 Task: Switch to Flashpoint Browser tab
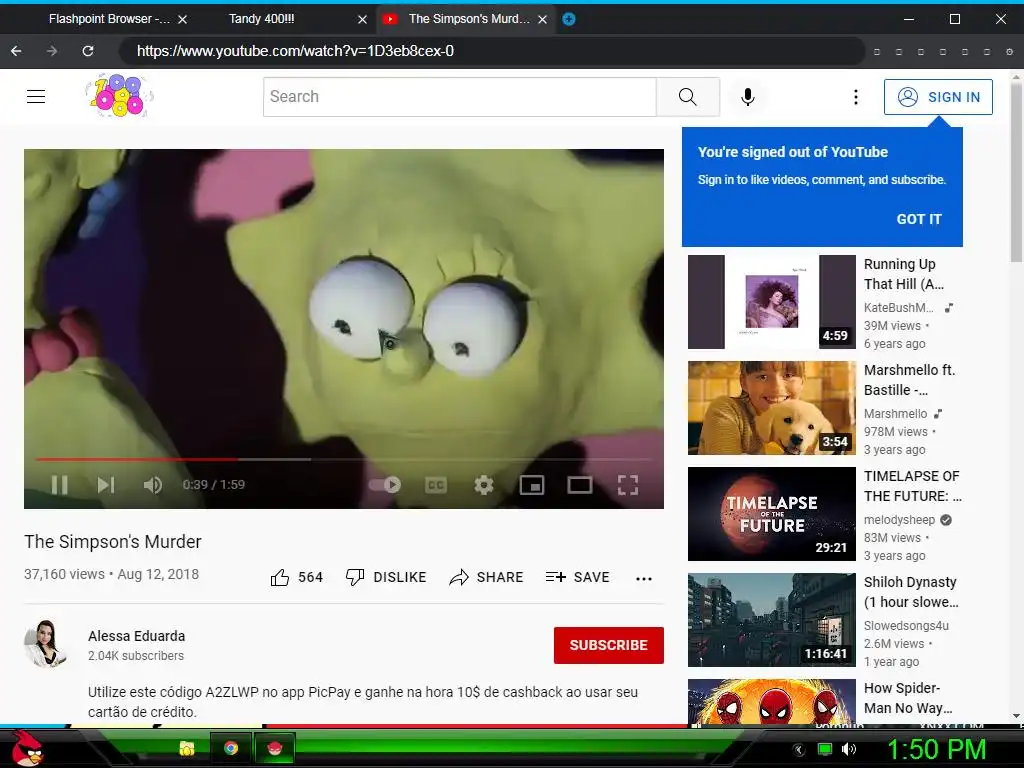108,19
